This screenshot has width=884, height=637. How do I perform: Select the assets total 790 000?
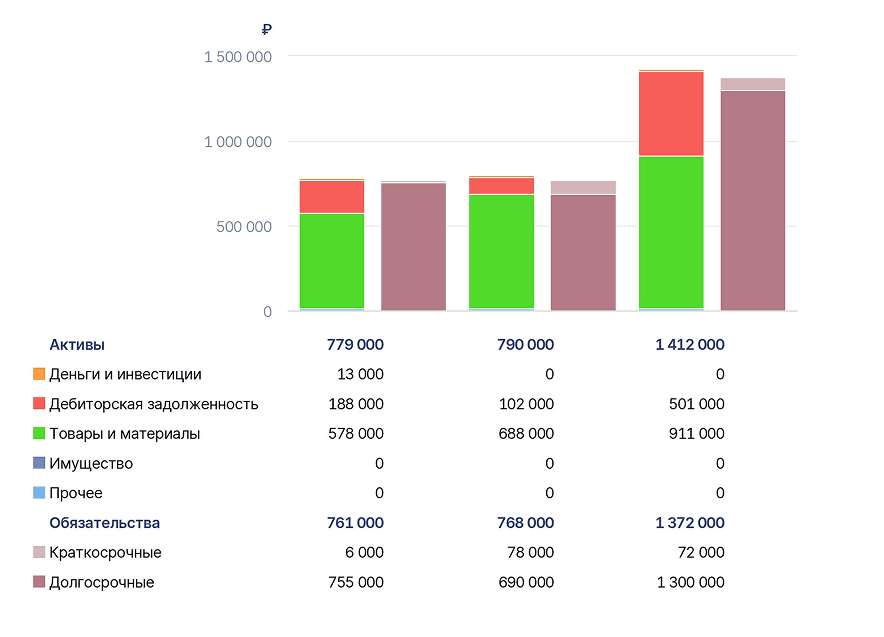click(x=525, y=344)
